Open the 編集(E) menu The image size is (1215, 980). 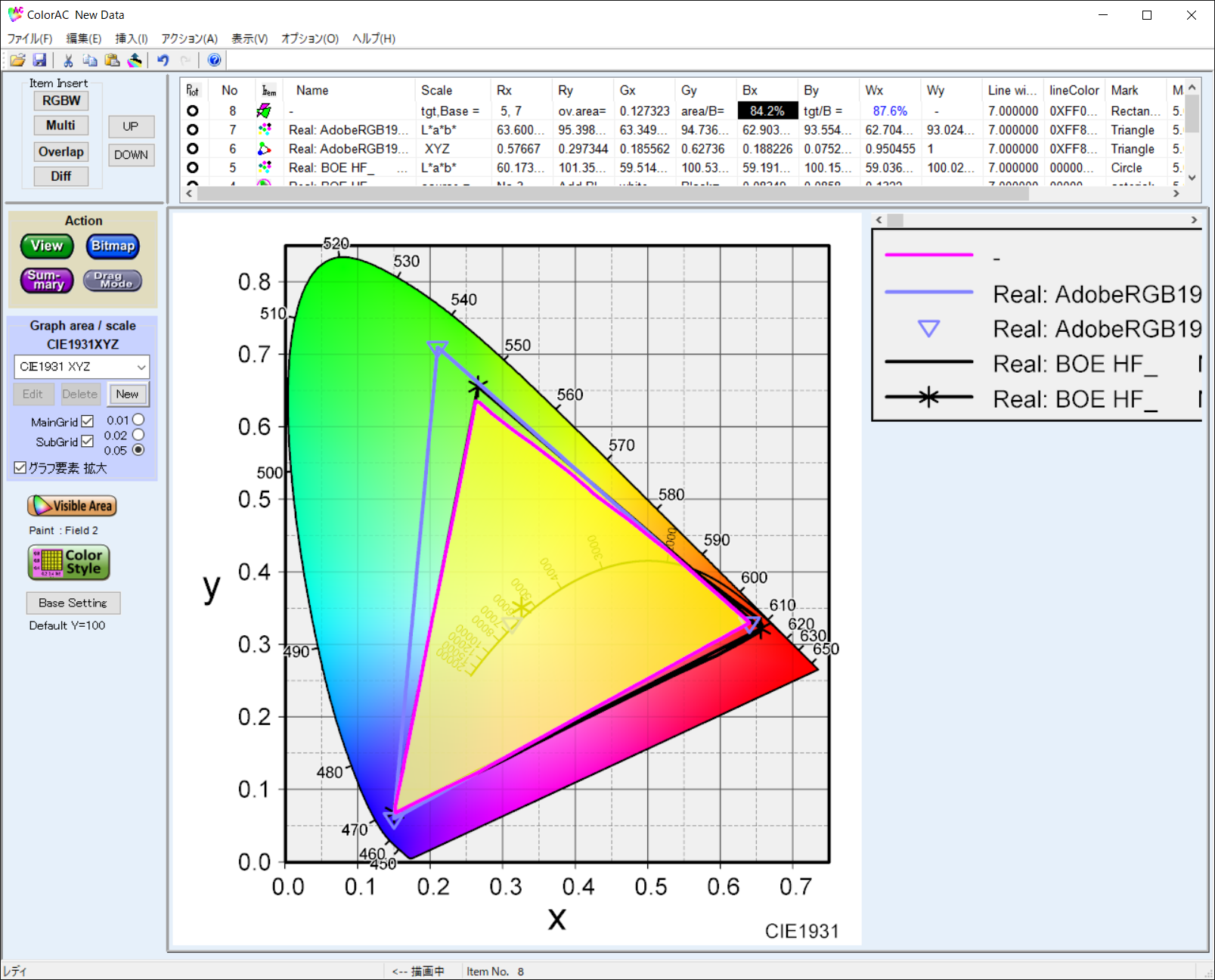pyautogui.click(x=84, y=39)
